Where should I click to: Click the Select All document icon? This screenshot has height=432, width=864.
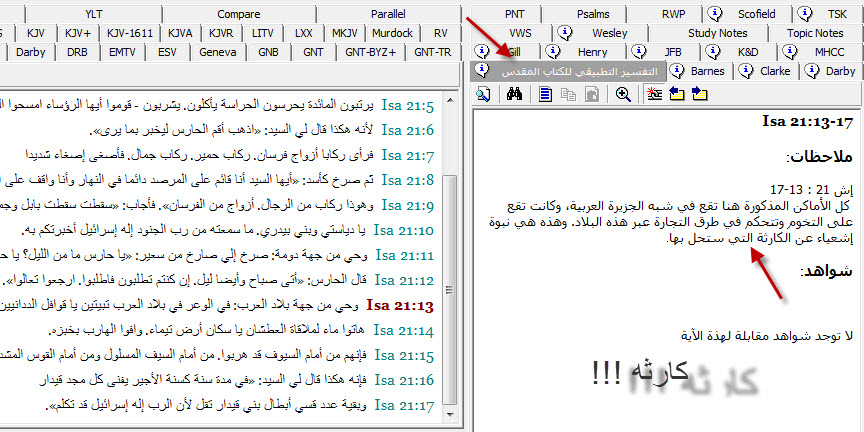click(546, 94)
